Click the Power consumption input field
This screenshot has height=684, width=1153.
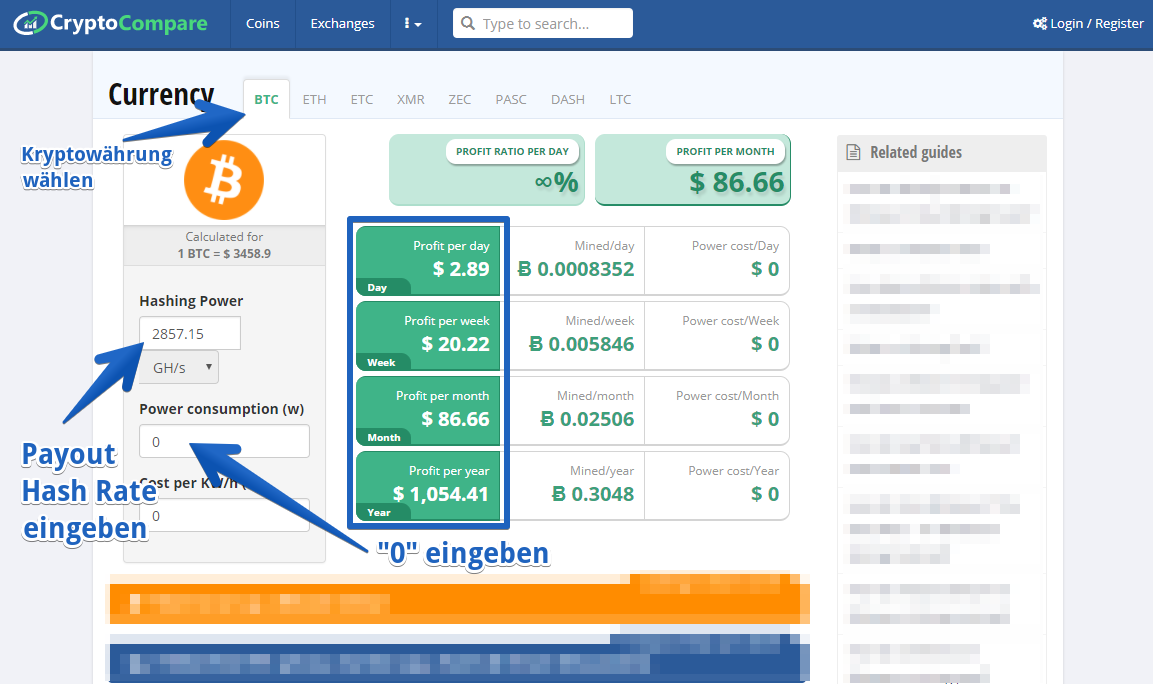[x=224, y=441]
